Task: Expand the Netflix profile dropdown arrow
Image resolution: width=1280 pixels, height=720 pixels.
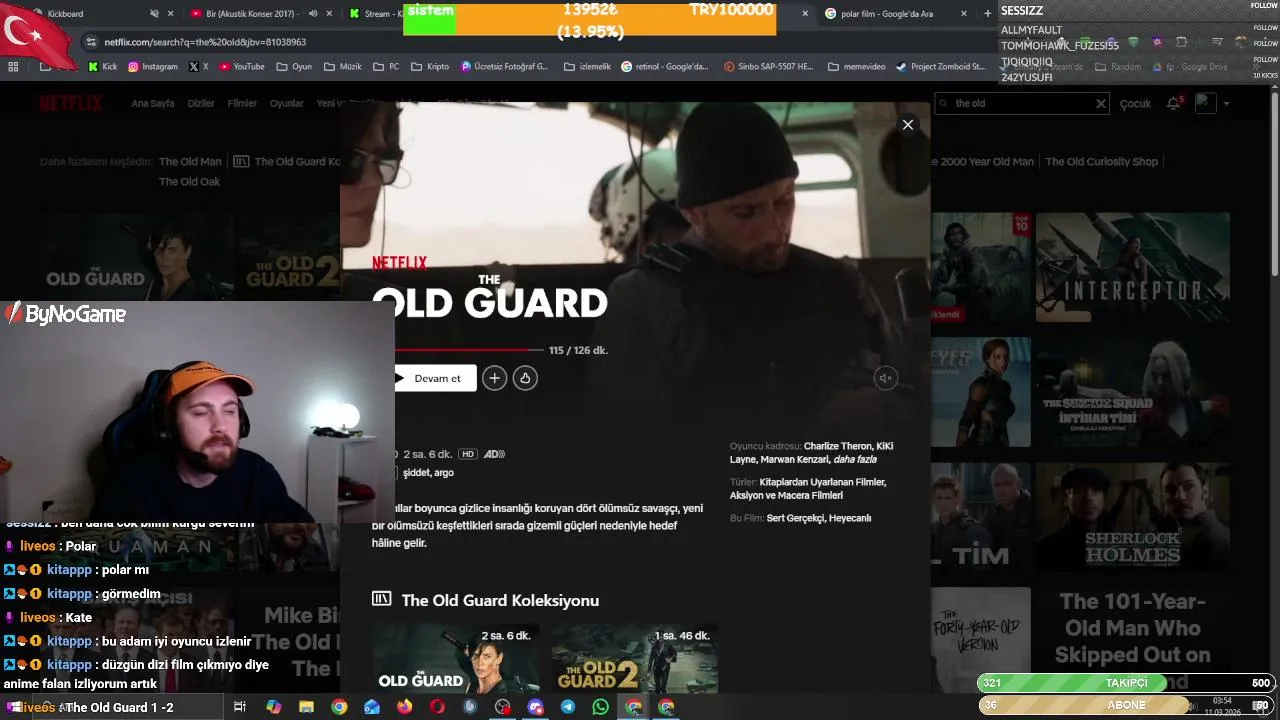Action: click(x=1226, y=103)
